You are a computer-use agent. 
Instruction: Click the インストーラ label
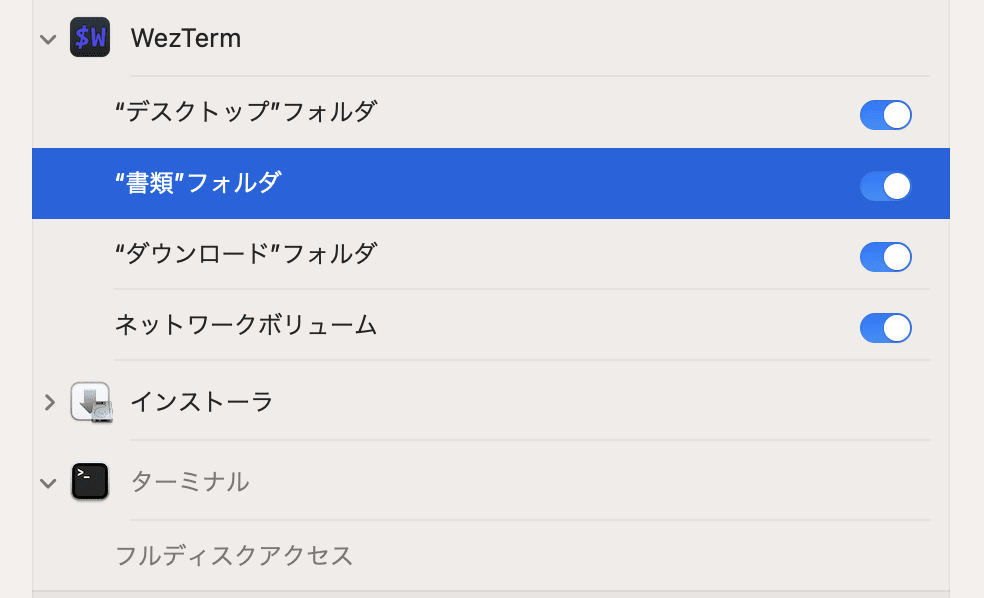(200, 403)
